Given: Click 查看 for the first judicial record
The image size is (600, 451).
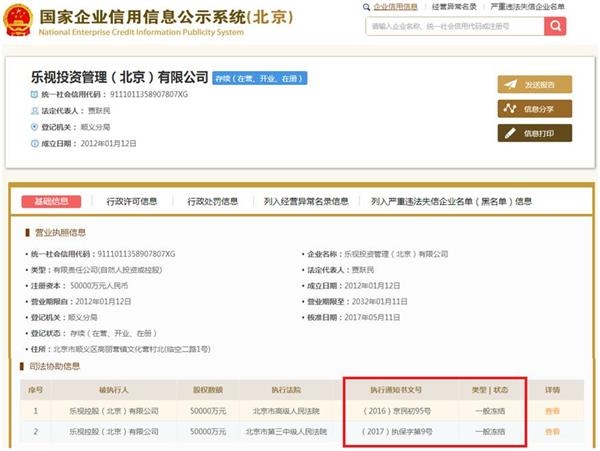Looking at the screenshot, I should pyautogui.click(x=552, y=410).
